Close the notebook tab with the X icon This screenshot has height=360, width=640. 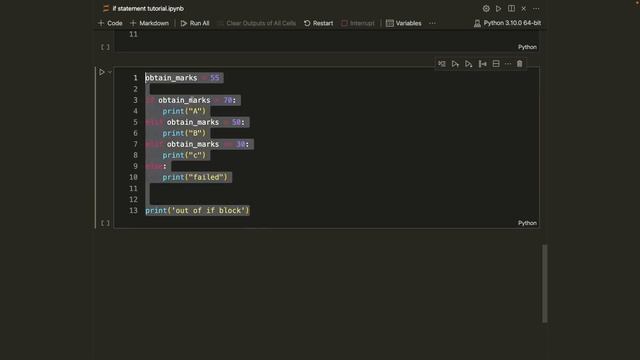click(524, 9)
